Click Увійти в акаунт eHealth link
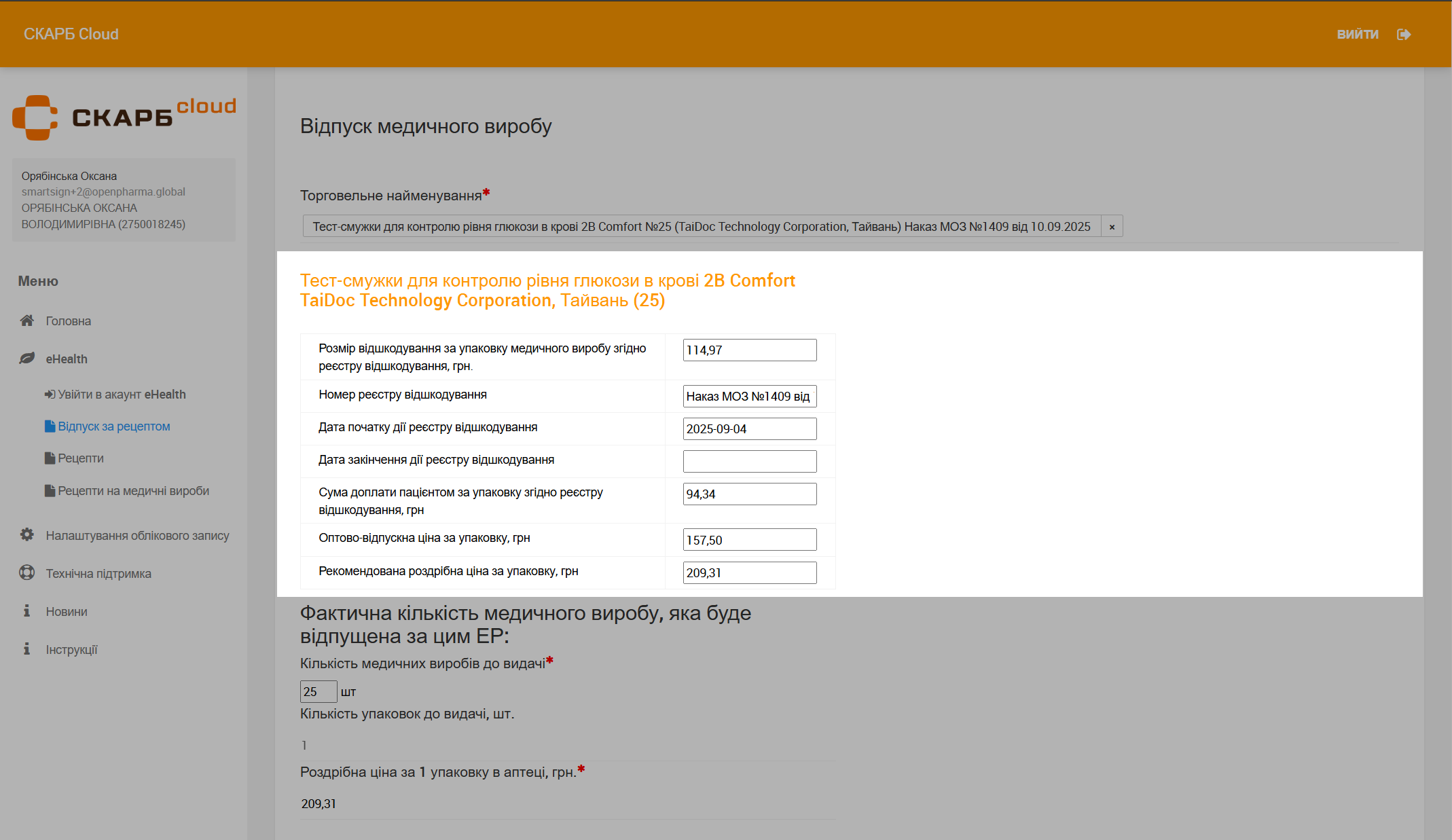This screenshot has width=1452, height=840. (x=121, y=395)
